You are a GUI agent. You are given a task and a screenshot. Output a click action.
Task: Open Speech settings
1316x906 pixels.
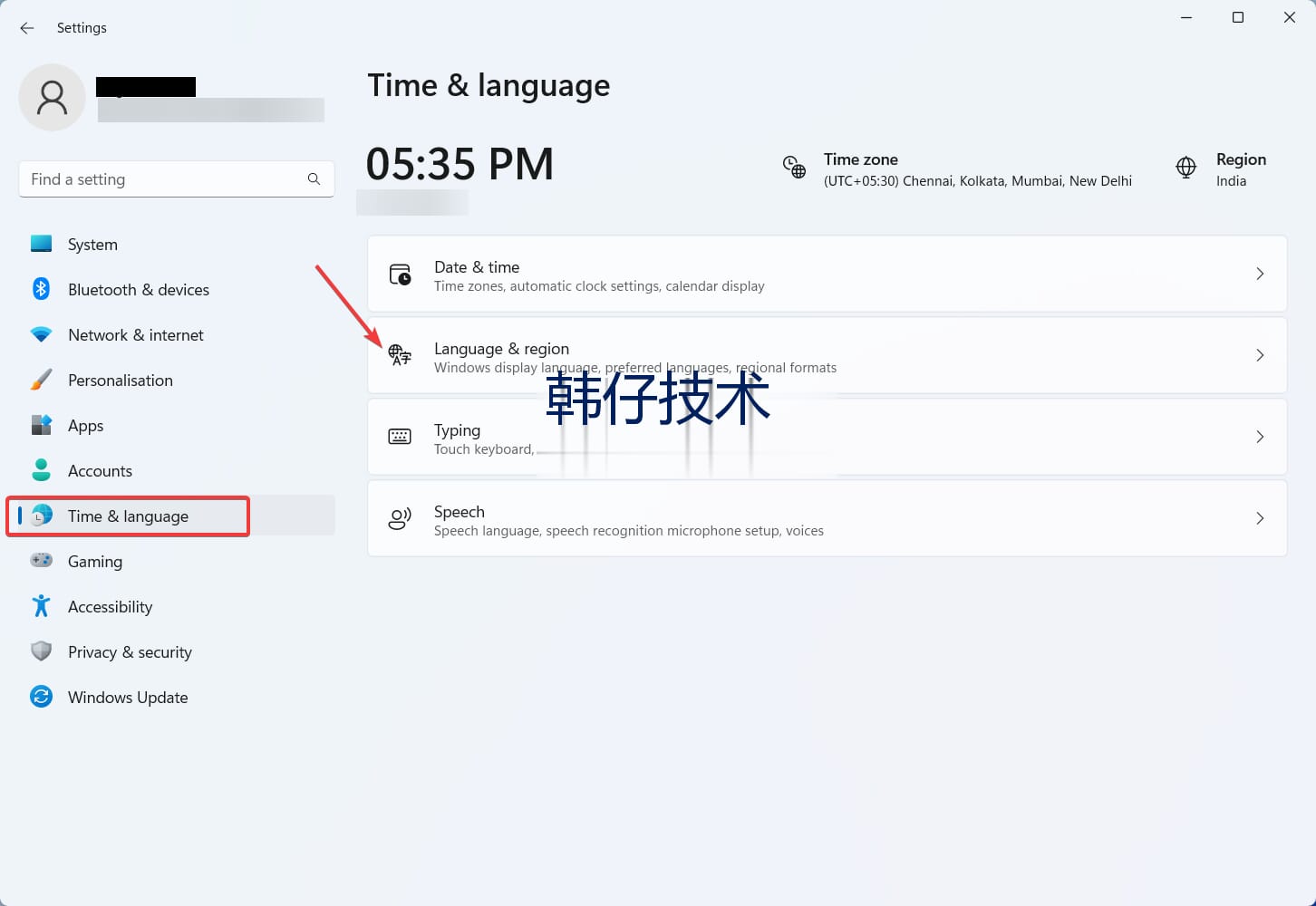[x=827, y=518]
